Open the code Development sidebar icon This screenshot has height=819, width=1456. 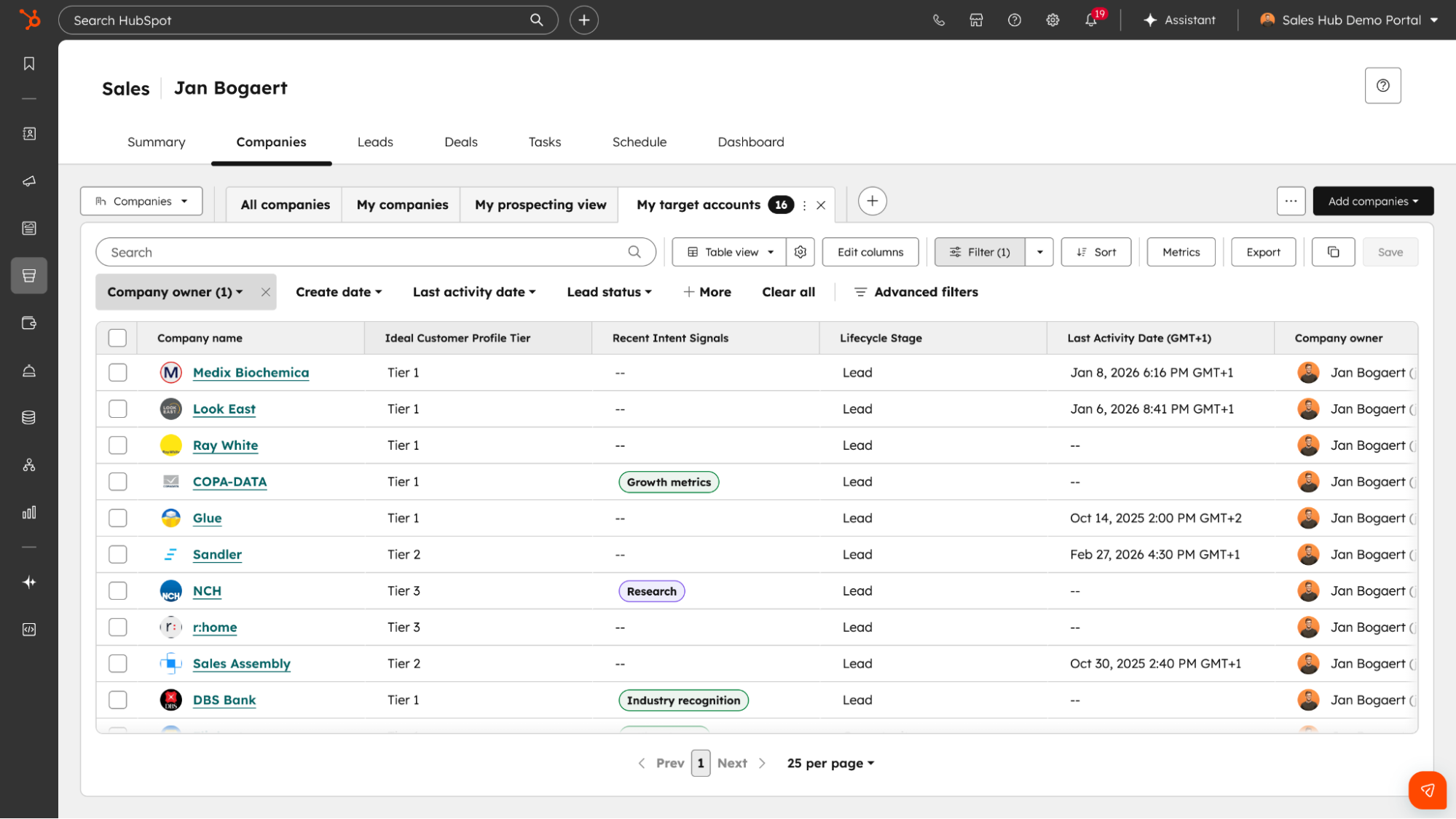(x=29, y=630)
